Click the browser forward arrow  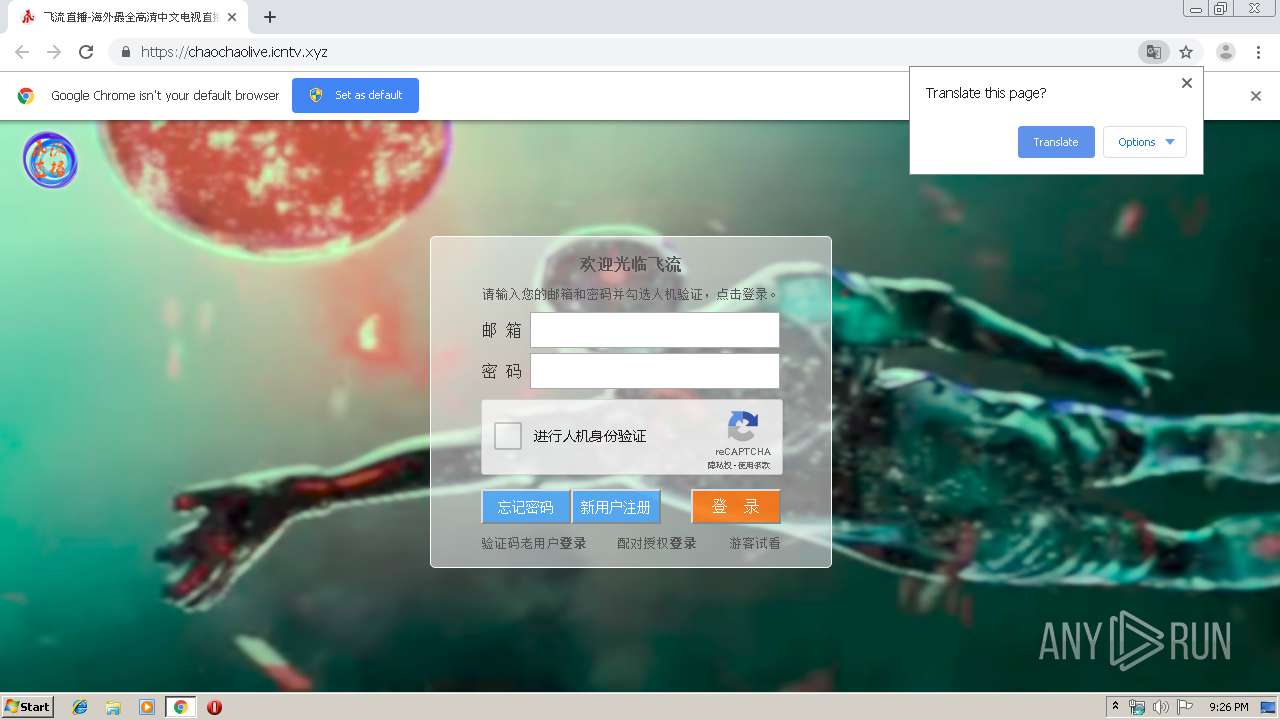[54, 52]
